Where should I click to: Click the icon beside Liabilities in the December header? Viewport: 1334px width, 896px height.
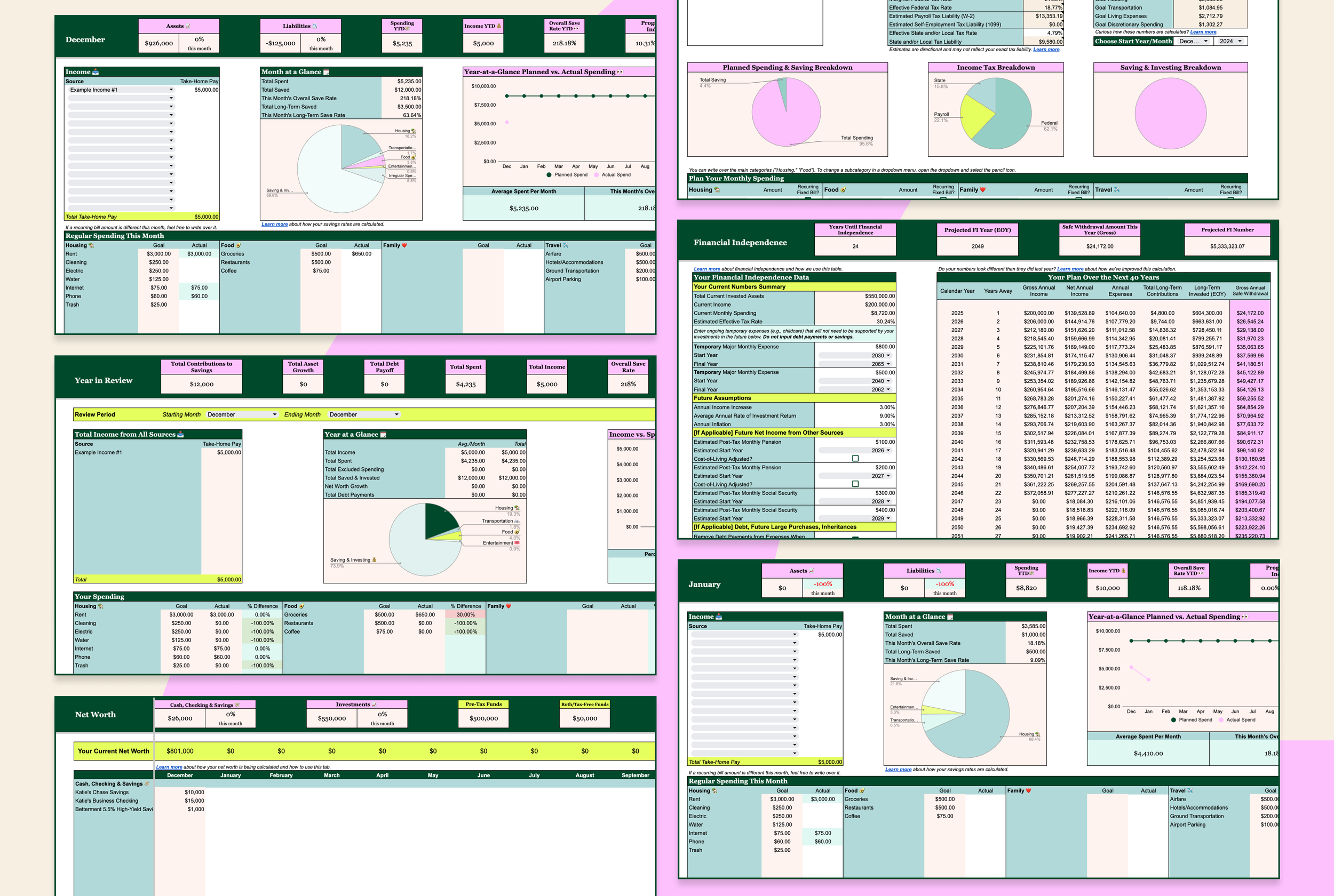(x=315, y=26)
